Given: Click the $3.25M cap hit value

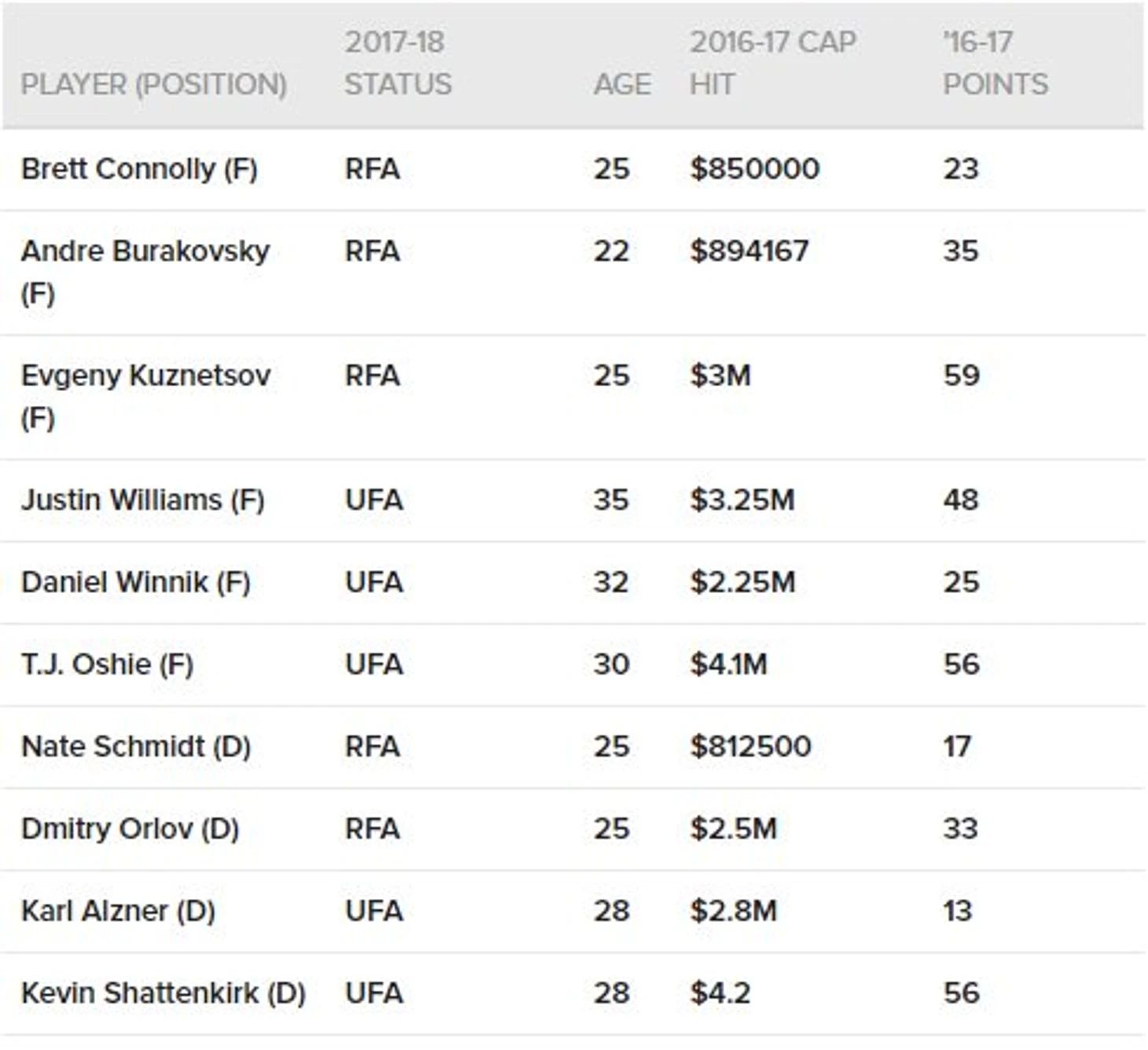Looking at the screenshot, I should 741,500.
